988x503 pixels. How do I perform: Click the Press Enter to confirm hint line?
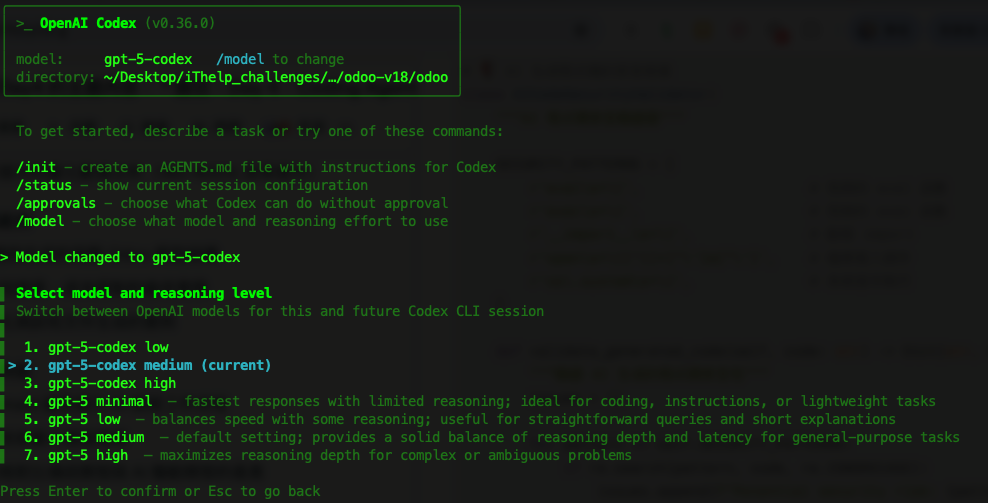(x=160, y=491)
